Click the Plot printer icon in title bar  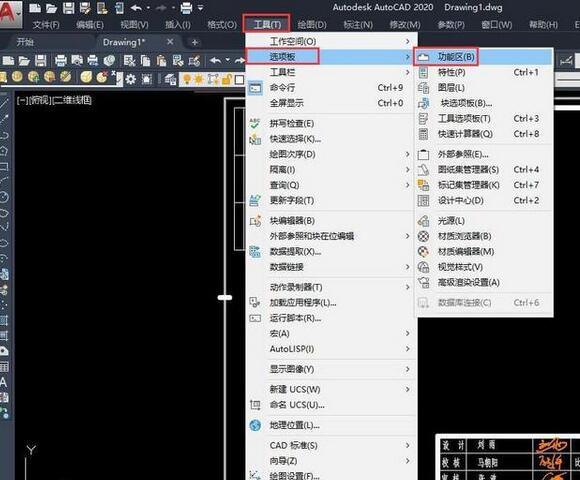(186, 8)
